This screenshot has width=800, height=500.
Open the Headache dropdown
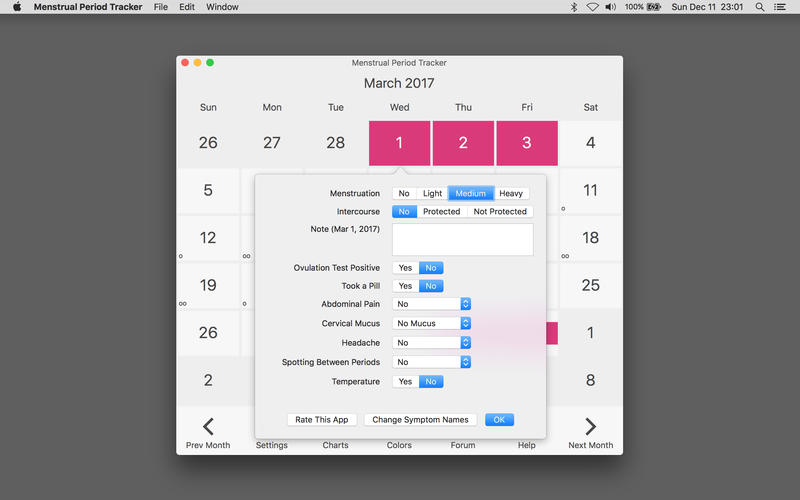tap(431, 343)
